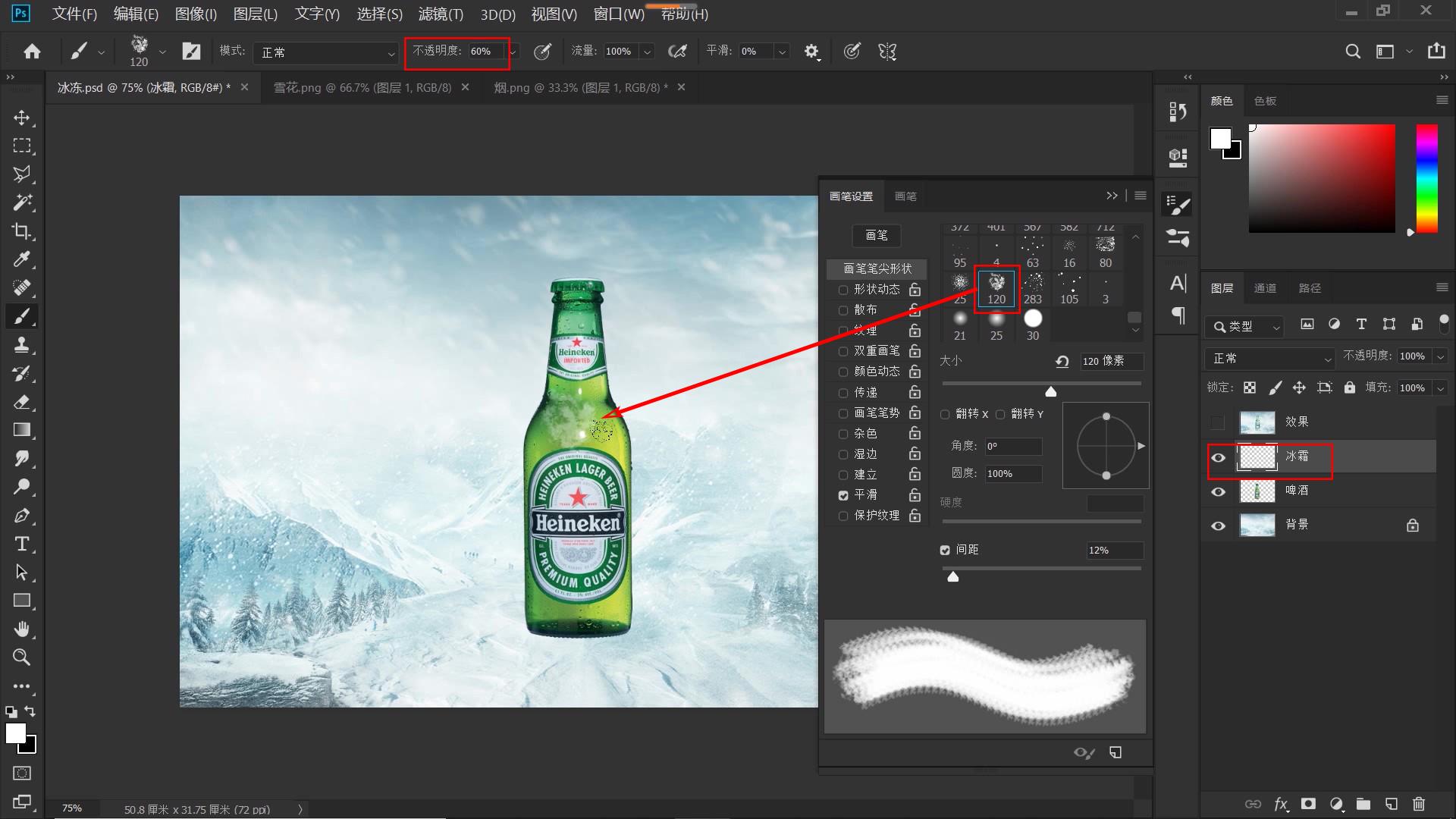This screenshot has width=1456, height=819.
Task: Open layer filter 类型 dropdown
Action: (1244, 326)
